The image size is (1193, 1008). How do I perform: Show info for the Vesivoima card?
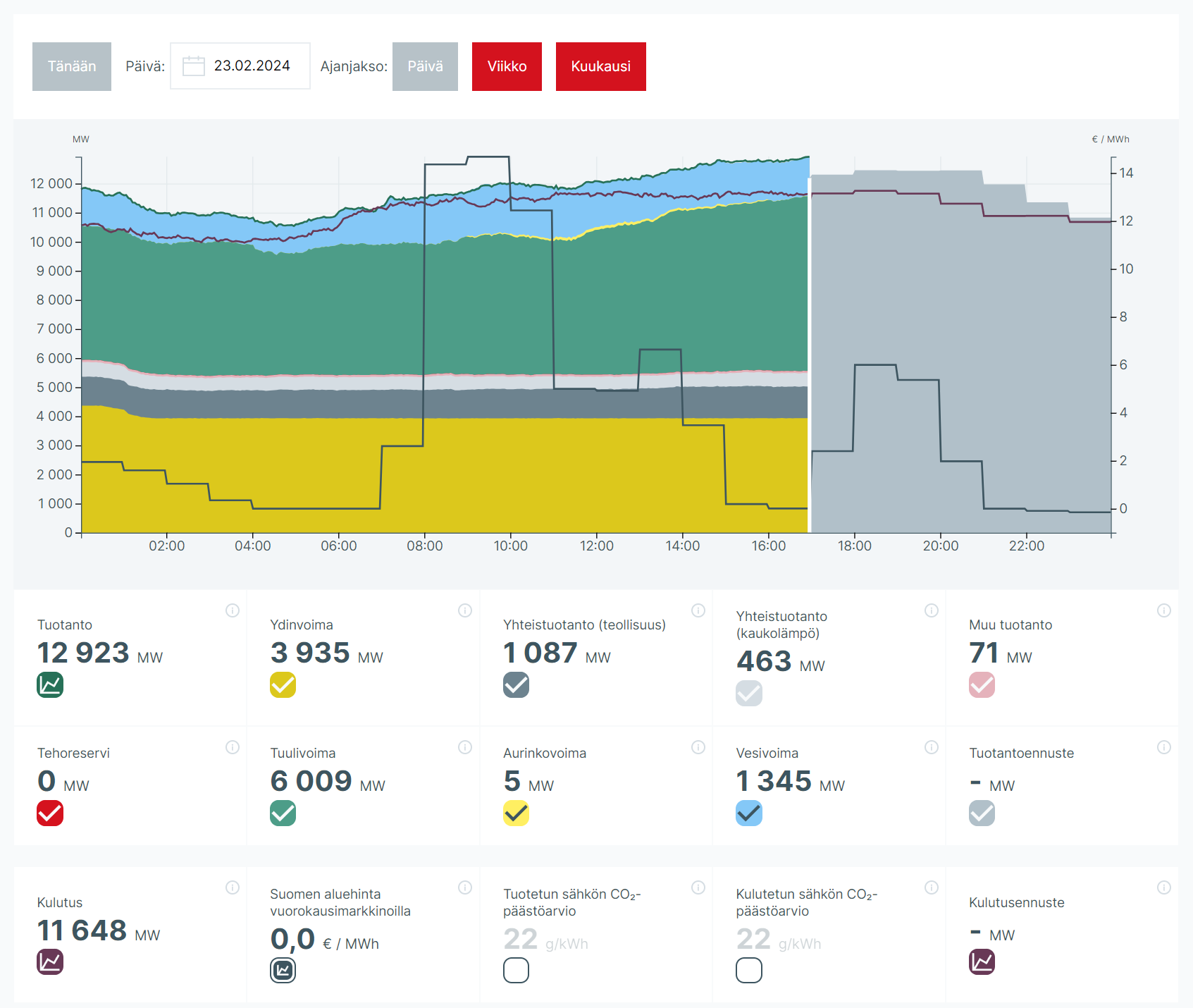tap(931, 747)
